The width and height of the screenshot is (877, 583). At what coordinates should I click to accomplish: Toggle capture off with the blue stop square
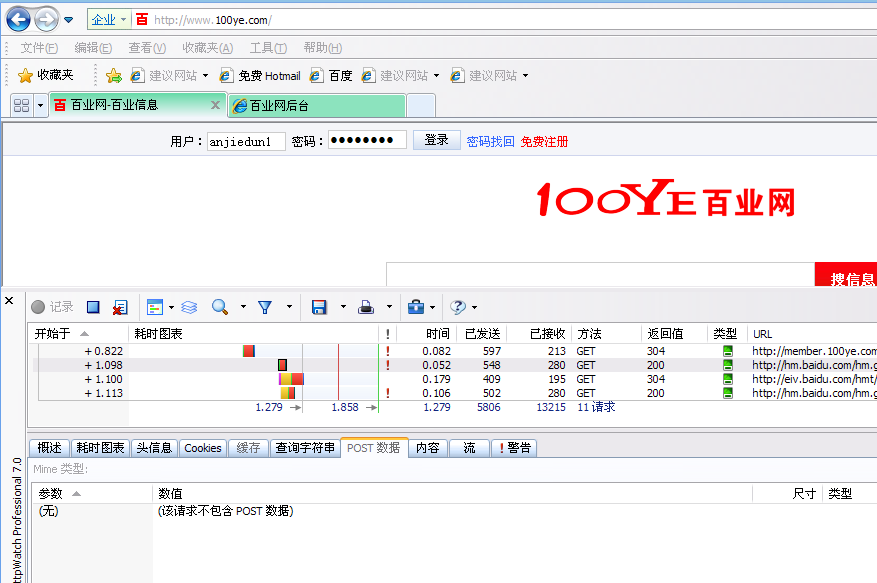(x=93, y=307)
